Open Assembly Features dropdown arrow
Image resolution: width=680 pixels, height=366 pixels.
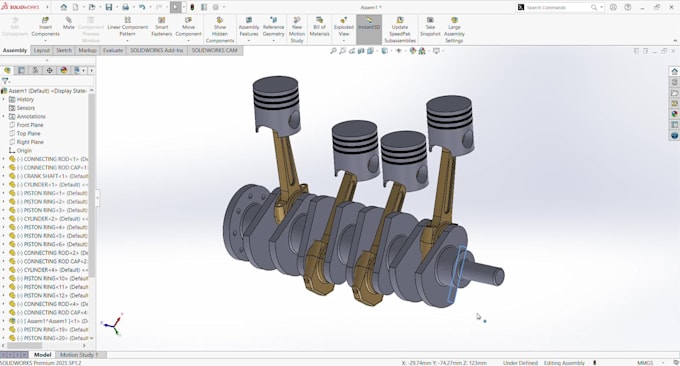pyautogui.click(x=249, y=40)
